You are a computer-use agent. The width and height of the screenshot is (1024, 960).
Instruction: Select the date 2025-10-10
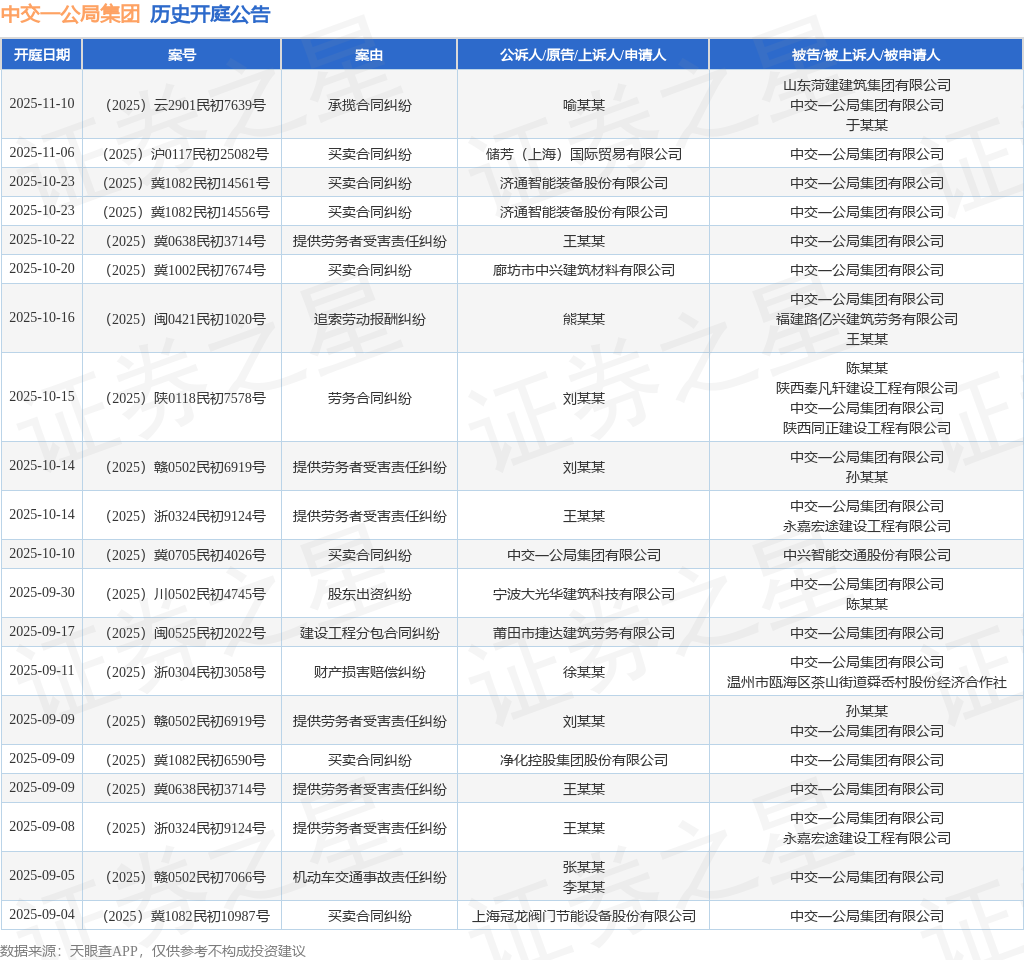pyautogui.click(x=42, y=553)
